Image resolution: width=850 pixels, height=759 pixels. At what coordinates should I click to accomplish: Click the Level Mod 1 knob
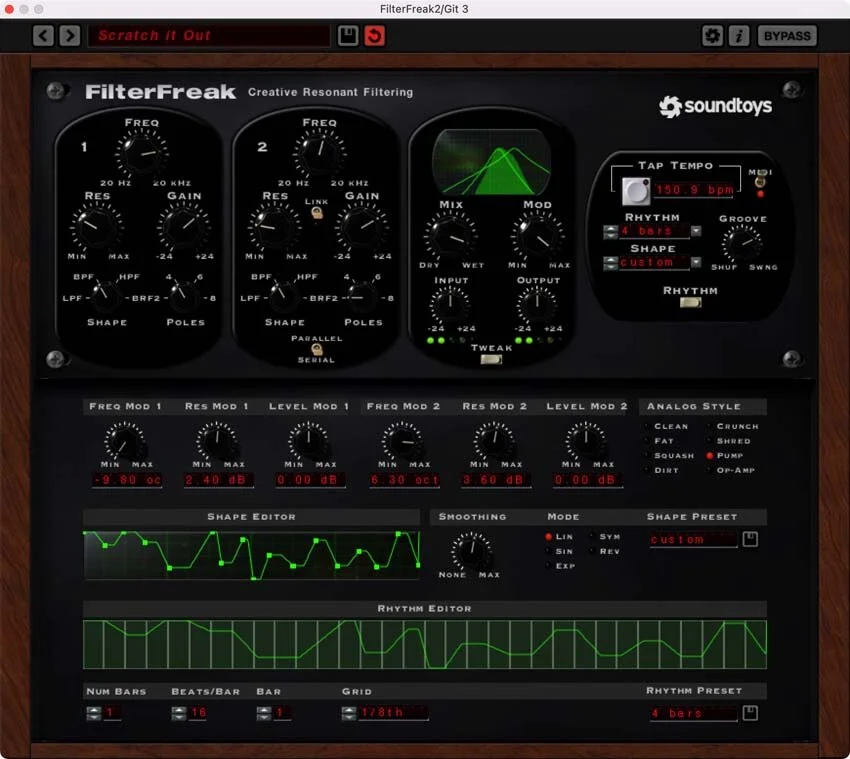coord(308,442)
